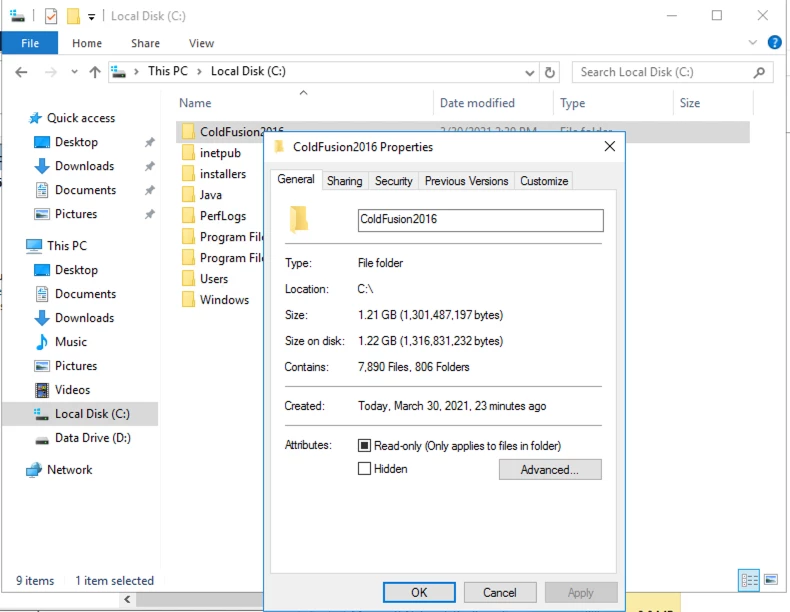The width and height of the screenshot is (790, 612).
Task: Select the Windows folder
Action: coord(224,300)
